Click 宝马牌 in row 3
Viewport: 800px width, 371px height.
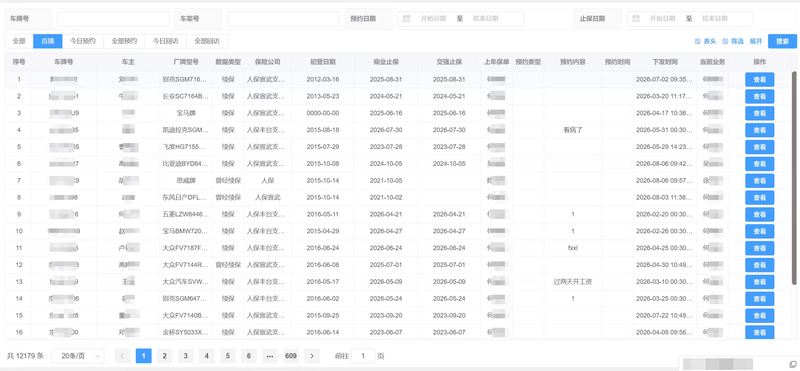[x=185, y=113]
